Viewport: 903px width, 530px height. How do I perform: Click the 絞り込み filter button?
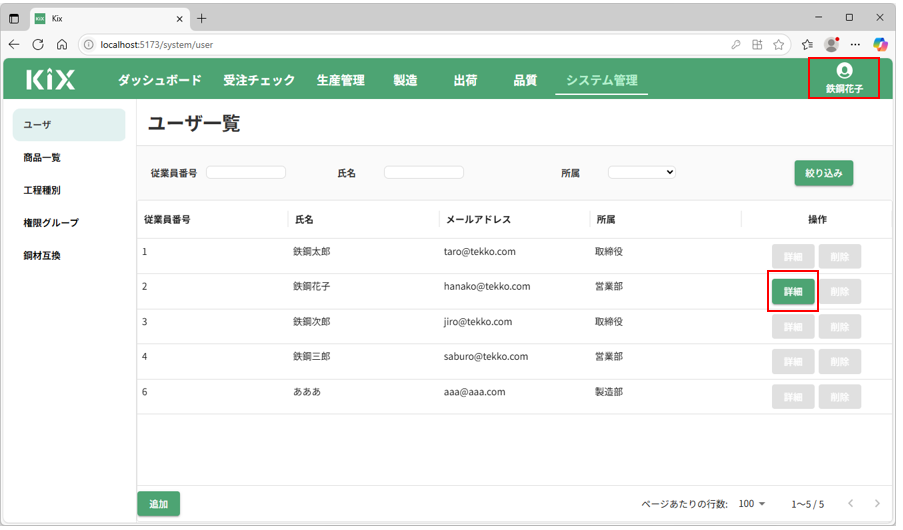click(x=824, y=173)
